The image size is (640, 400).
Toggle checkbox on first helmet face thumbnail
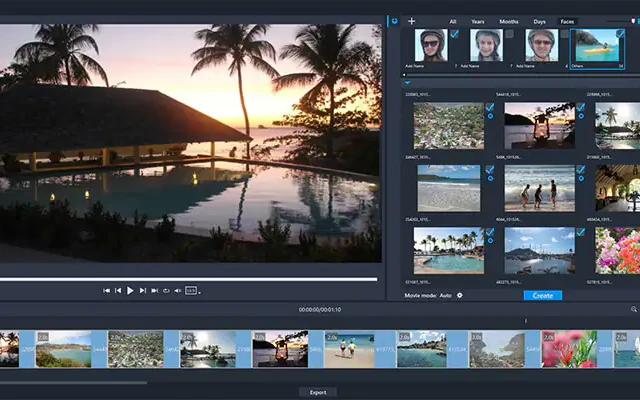[455, 34]
